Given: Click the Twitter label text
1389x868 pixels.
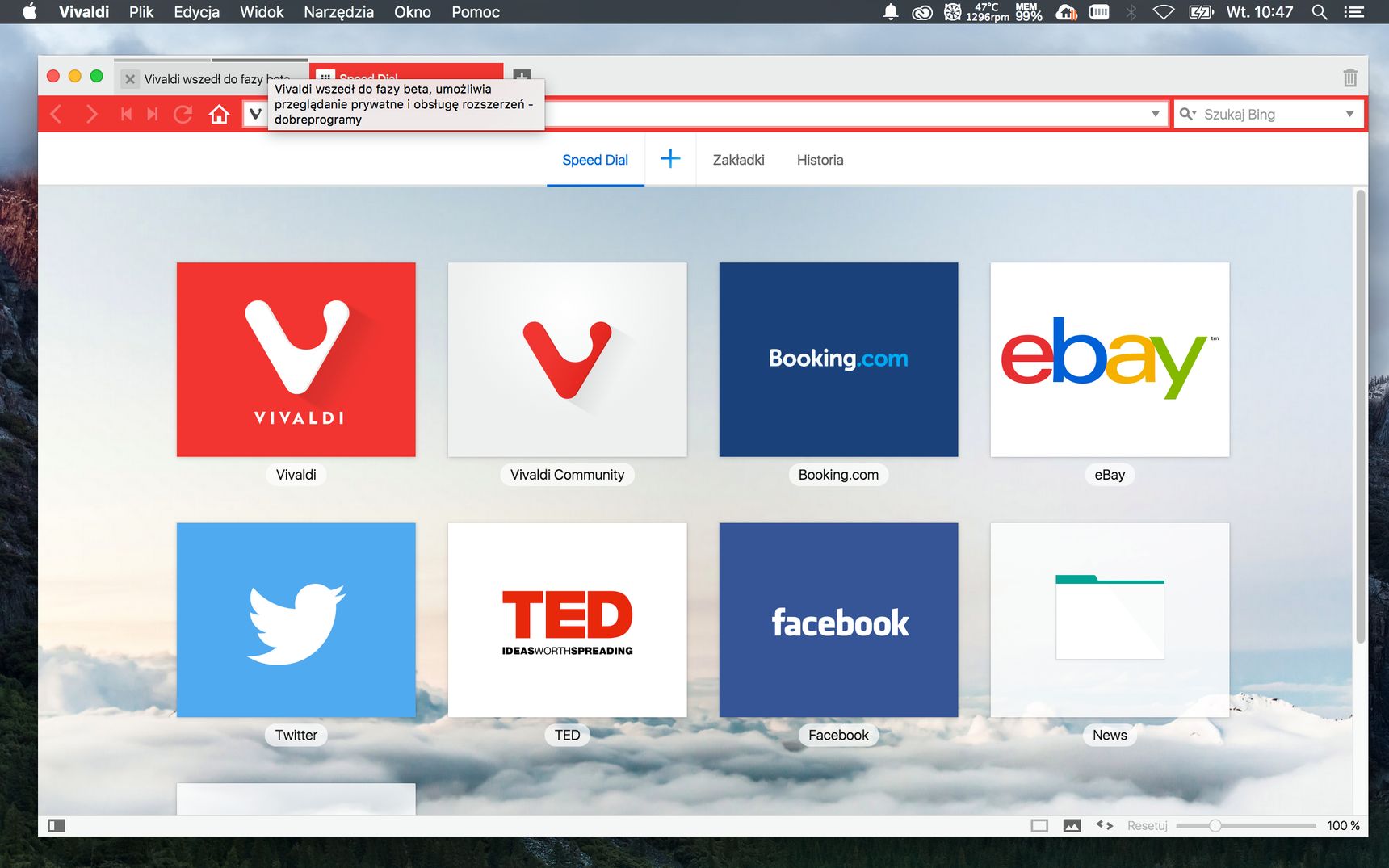Looking at the screenshot, I should pyautogui.click(x=296, y=735).
